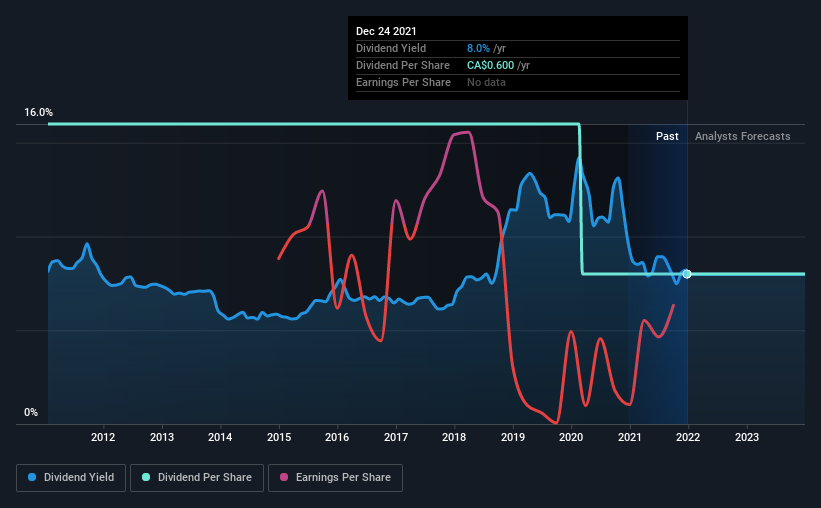Screen dimensions: 821x508
Task: Toggle the Earnings Per Share legend series
Action: click(x=335, y=478)
